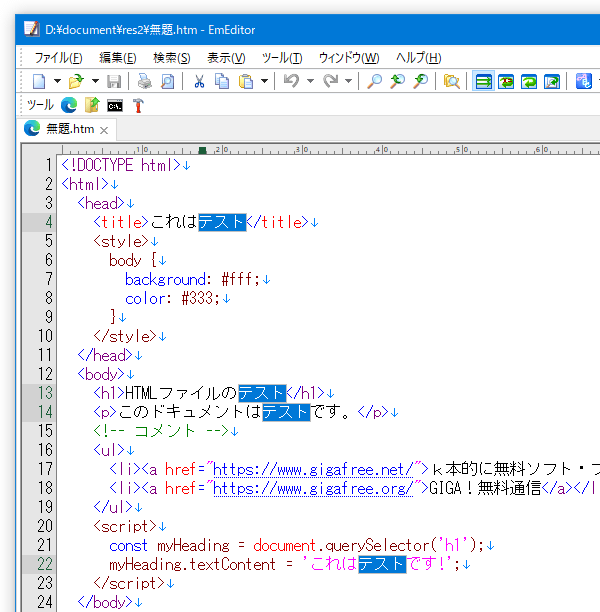Expand the Undo history dropdown arrow
Screen dimensions: 600x612
[310, 81]
